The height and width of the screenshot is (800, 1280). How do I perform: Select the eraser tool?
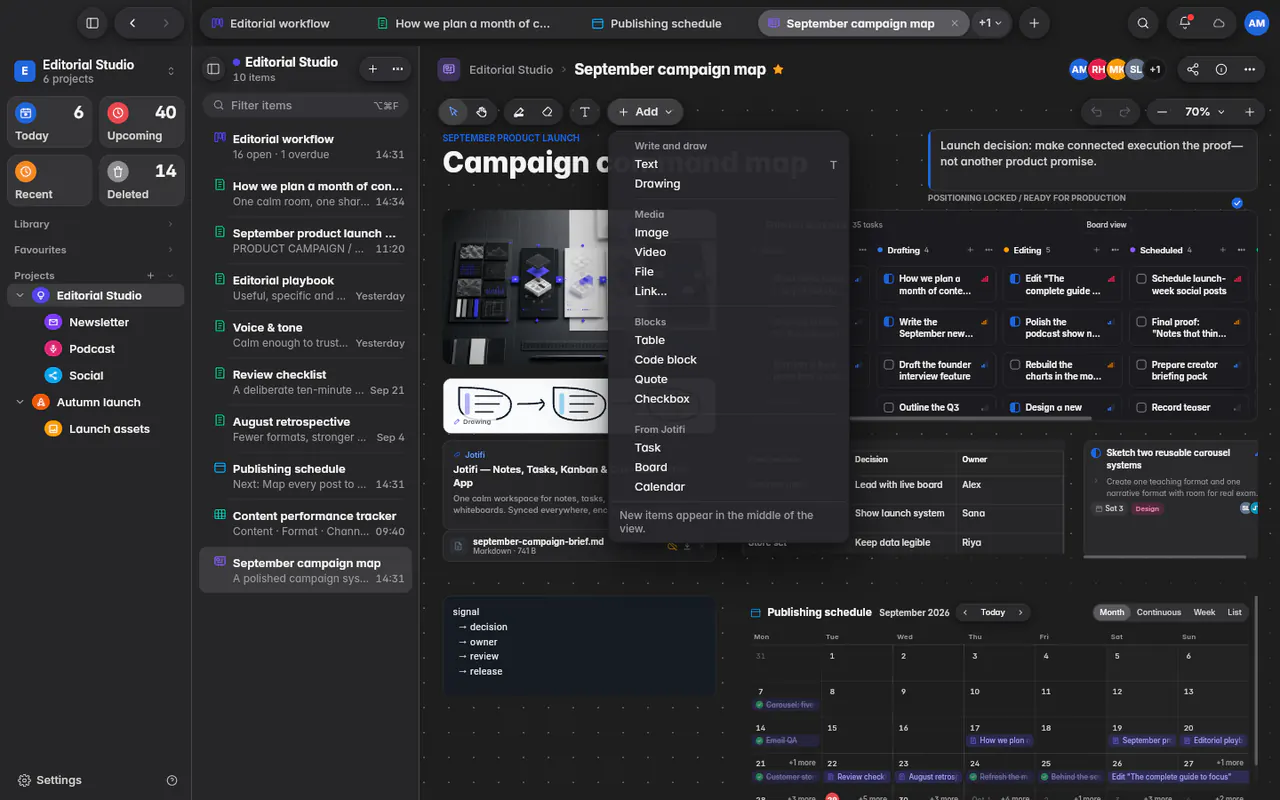[546, 112]
